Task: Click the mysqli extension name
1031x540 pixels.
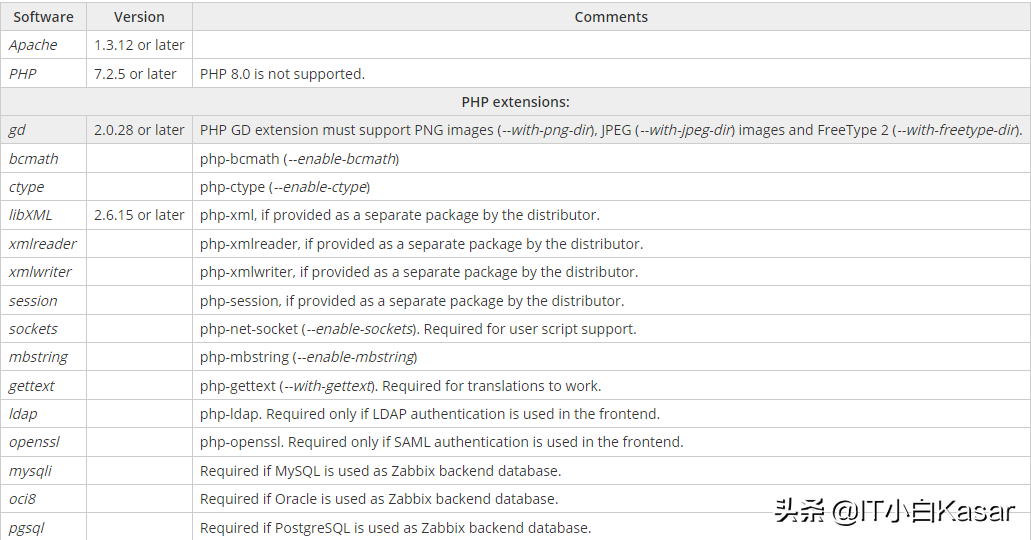Action: [30, 471]
